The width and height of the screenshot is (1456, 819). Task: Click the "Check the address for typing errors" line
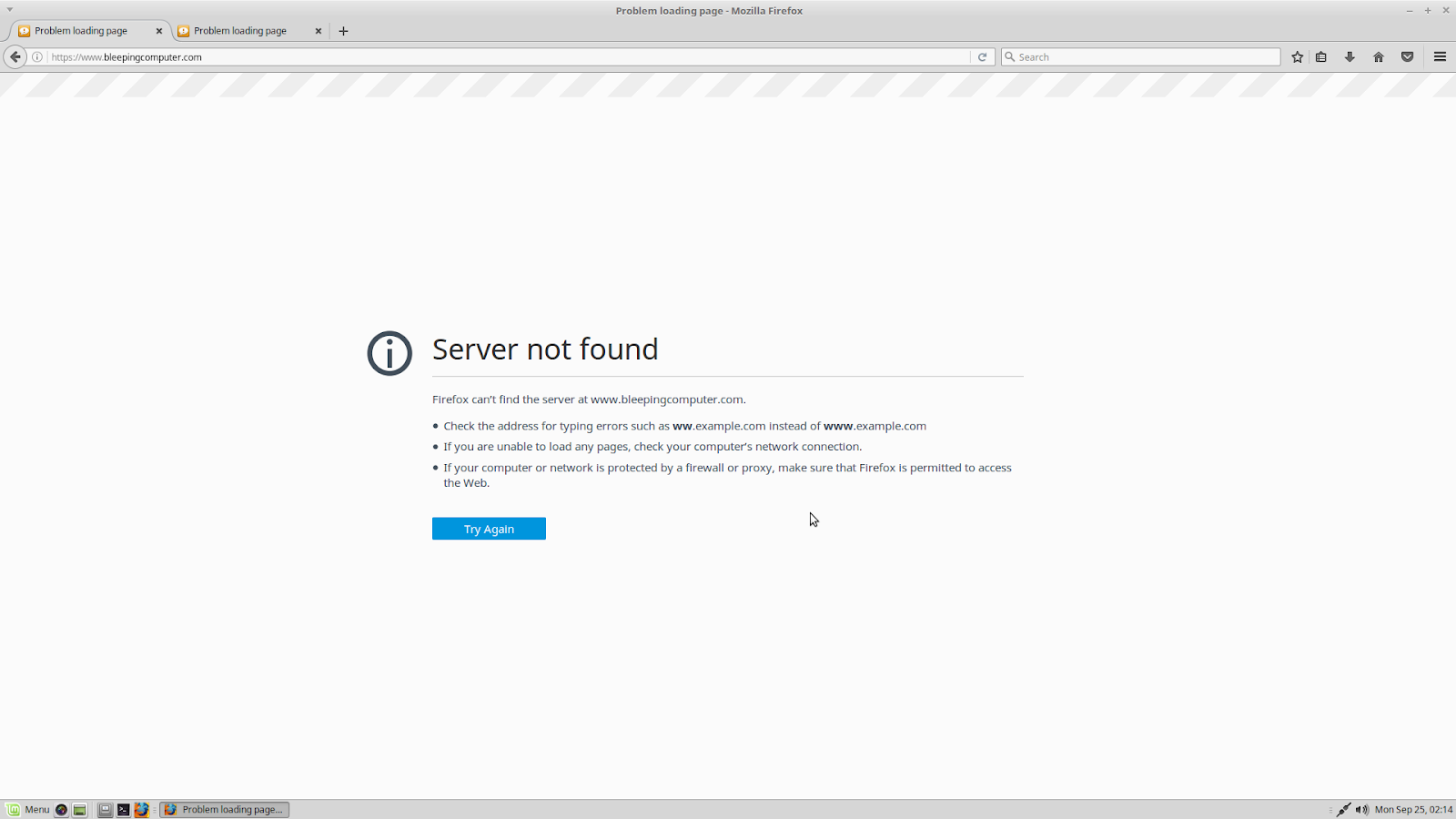coord(684,426)
